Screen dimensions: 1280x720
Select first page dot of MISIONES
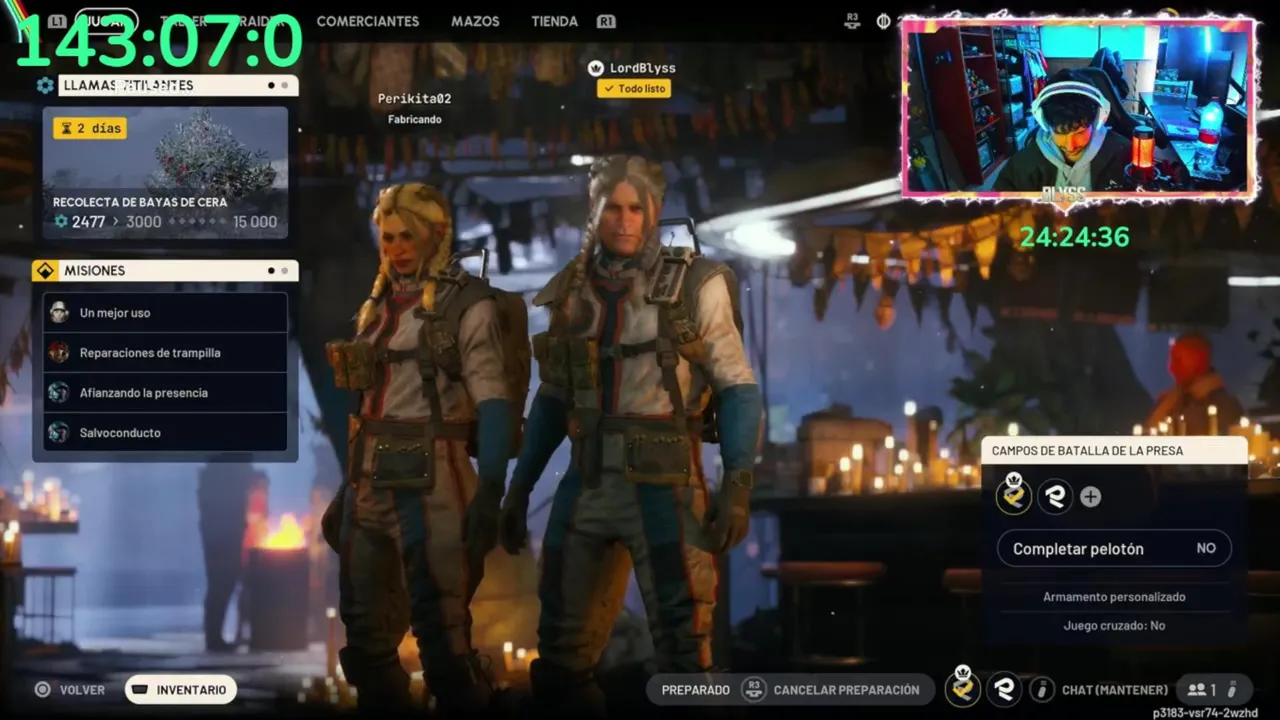point(271,271)
